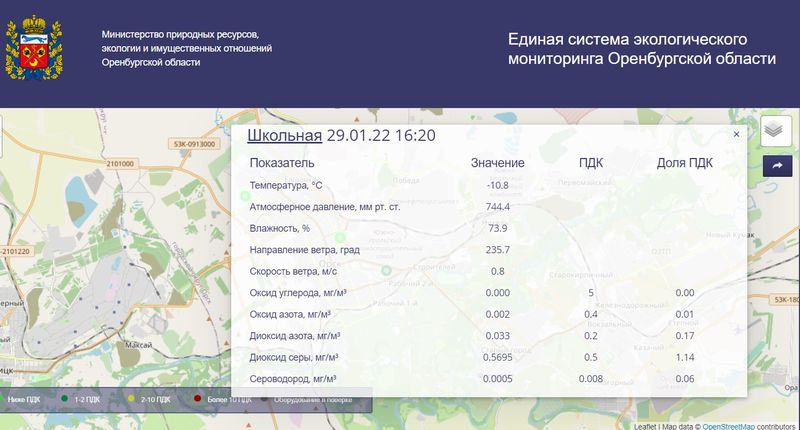Click the Сероводород value 0.0005
The height and width of the screenshot is (430, 800).
pos(497,378)
